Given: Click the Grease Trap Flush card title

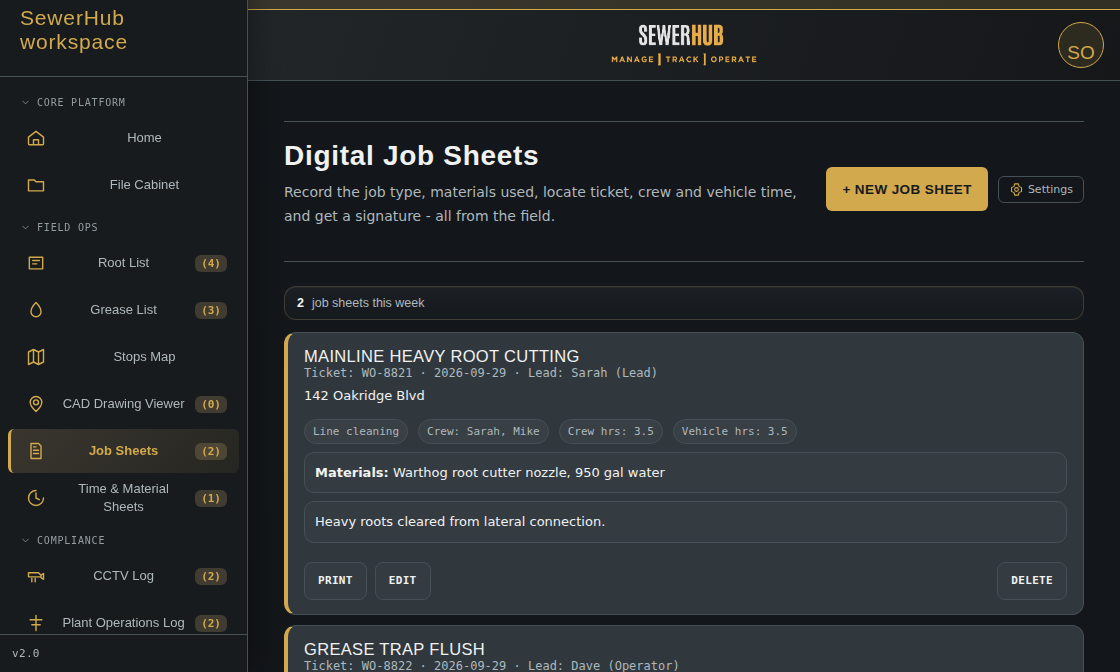Looking at the screenshot, I should (394, 649).
